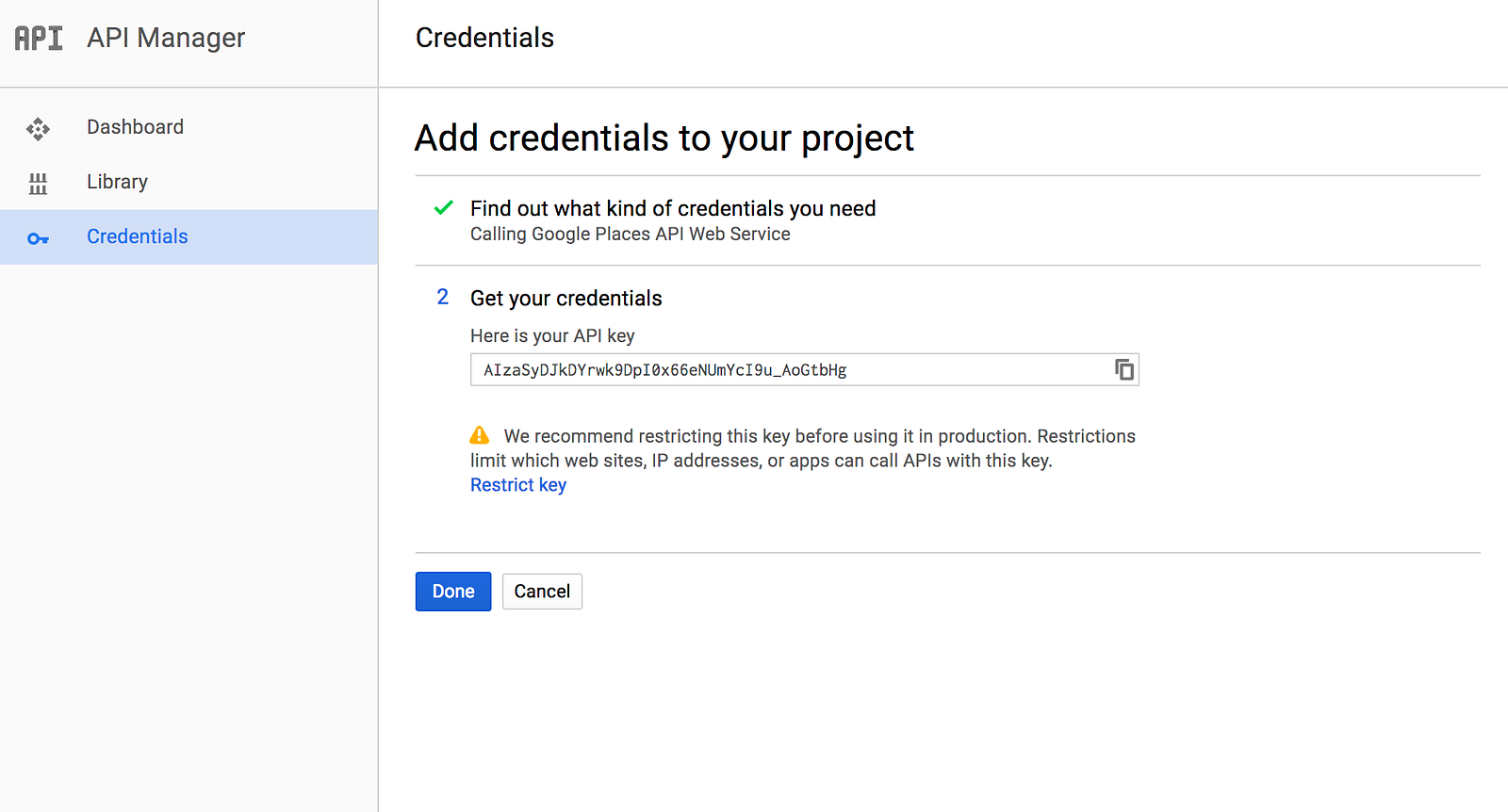Image resolution: width=1508 pixels, height=812 pixels.
Task: Select the Credentials sidebar item
Action: coord(138,236)
